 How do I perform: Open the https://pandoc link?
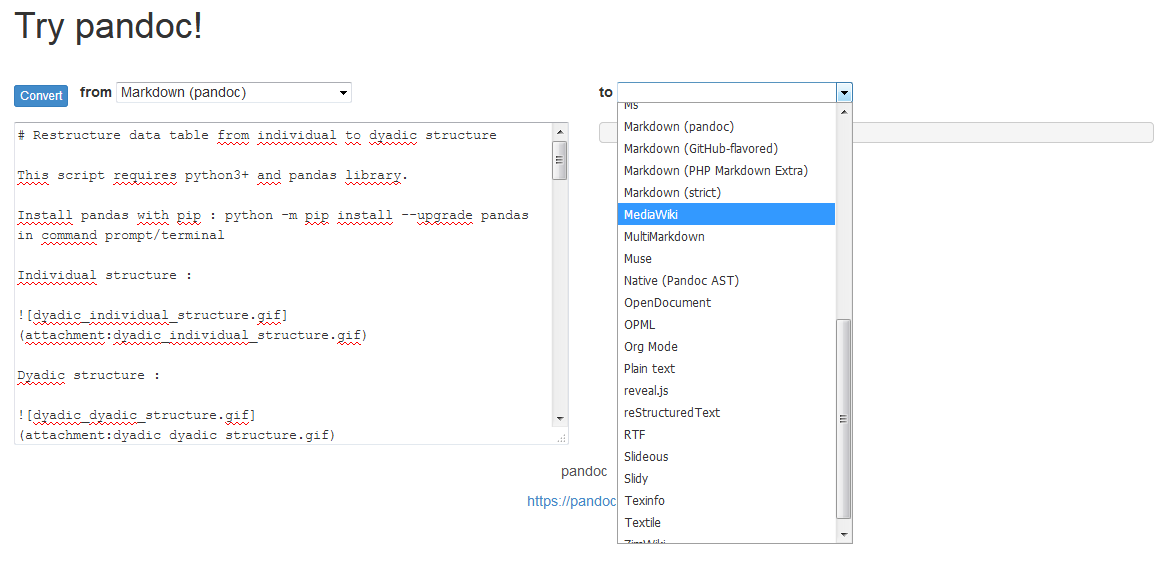tap(572, 501)
